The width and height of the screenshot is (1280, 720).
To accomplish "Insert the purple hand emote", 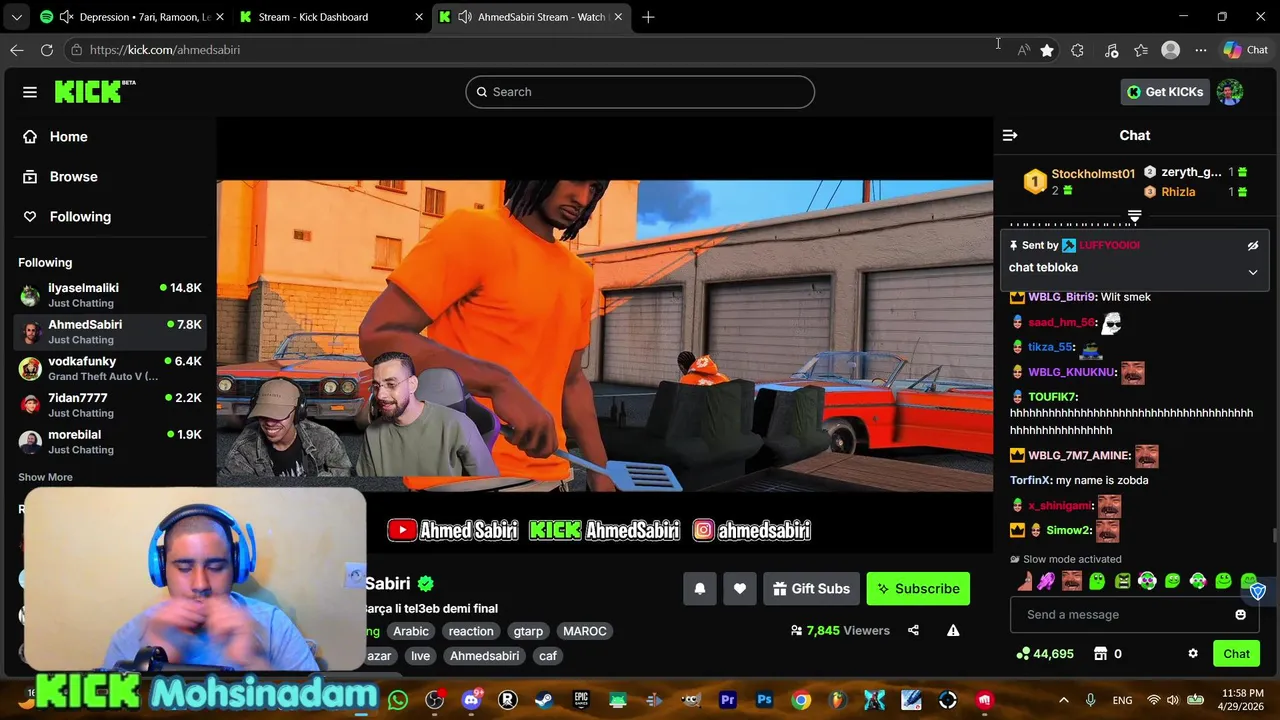I will coord(1046,581).
